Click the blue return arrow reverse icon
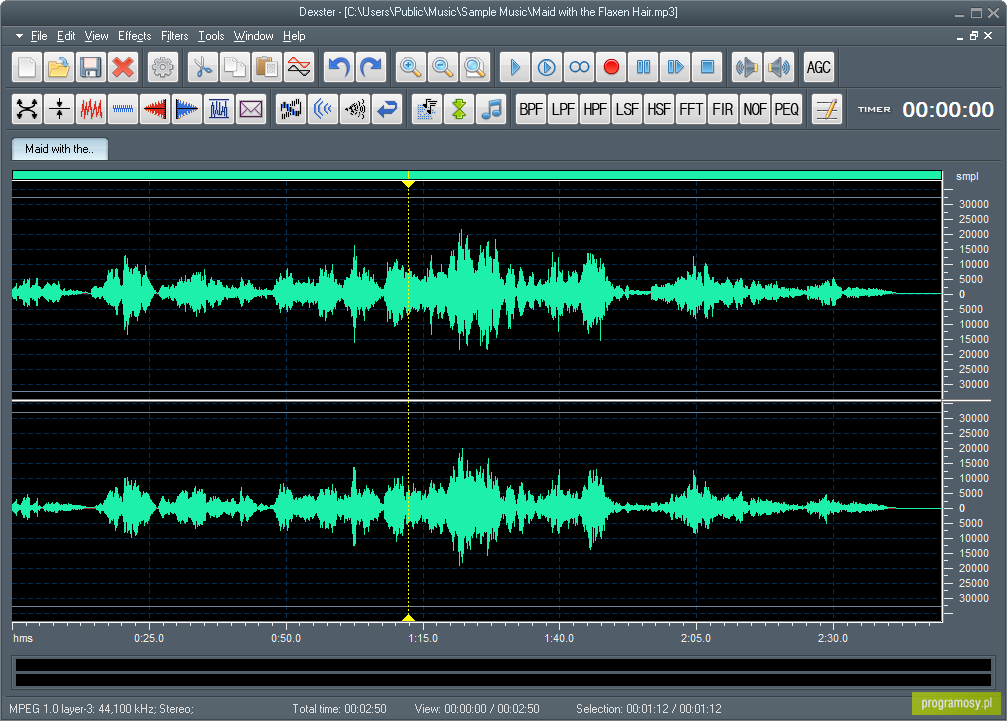 387,109
